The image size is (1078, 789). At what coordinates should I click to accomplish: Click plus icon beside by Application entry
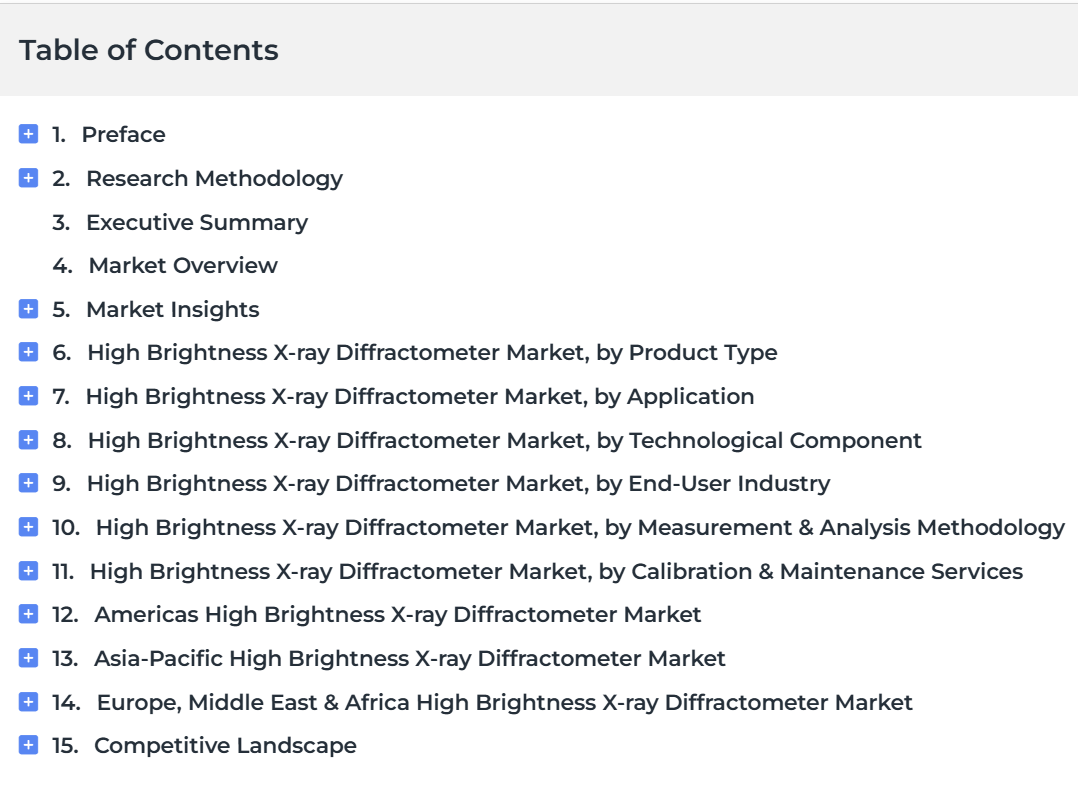[x=28, y=396]
